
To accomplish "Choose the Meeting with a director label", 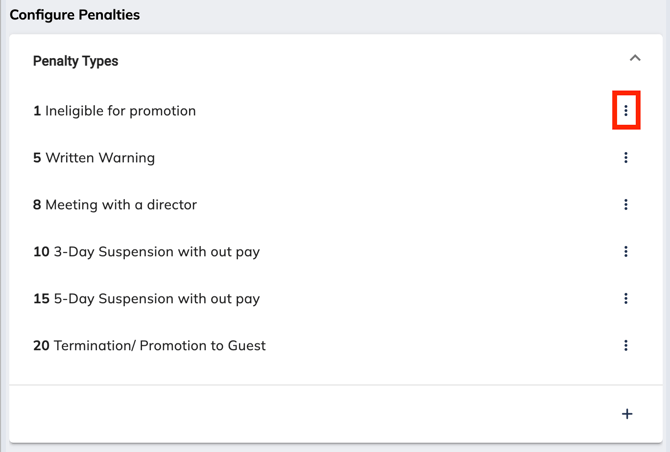I will pyautogui.click(x=121, y=205).
